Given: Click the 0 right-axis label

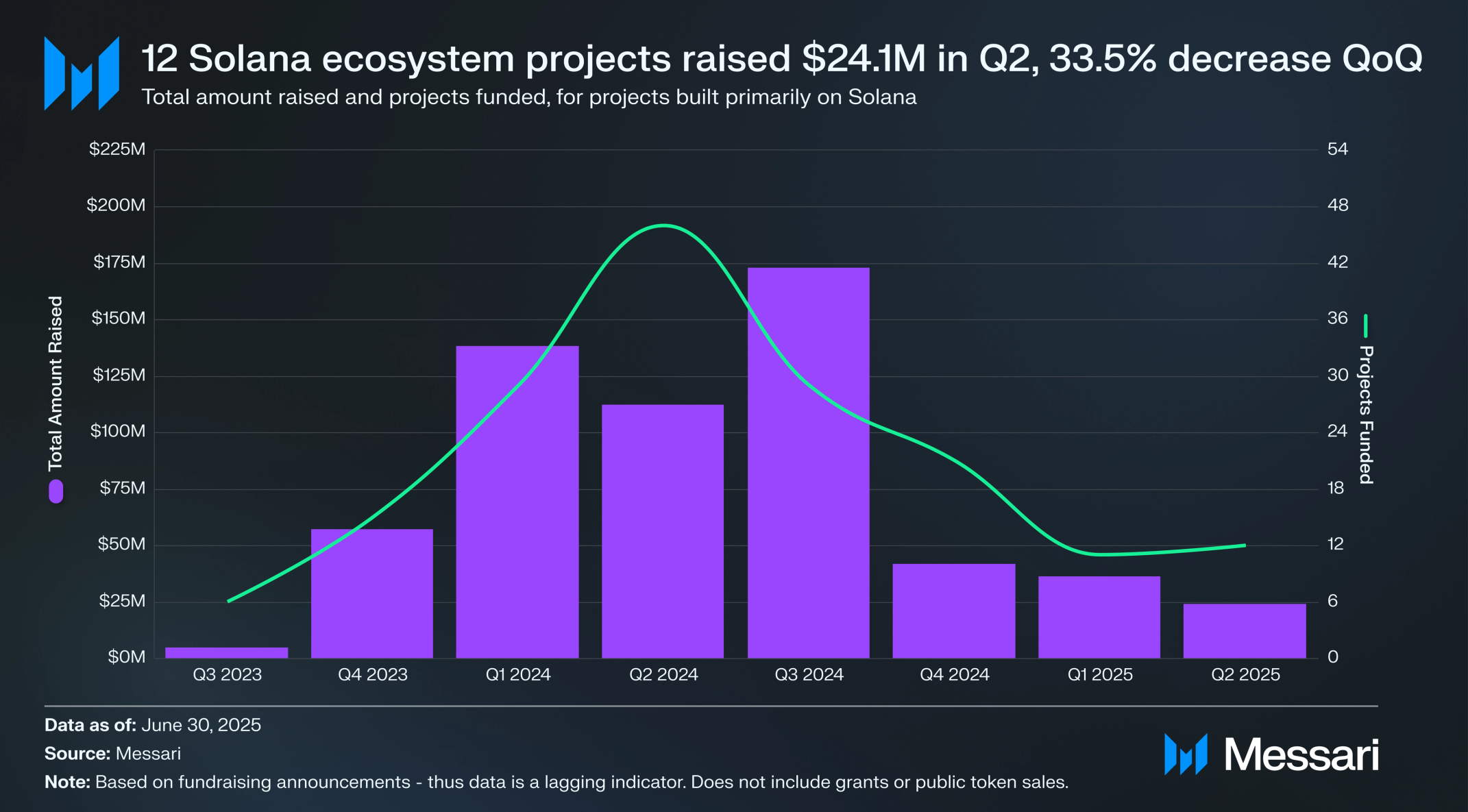Looking at the screenshot, I should click(x=1333, y=658).
